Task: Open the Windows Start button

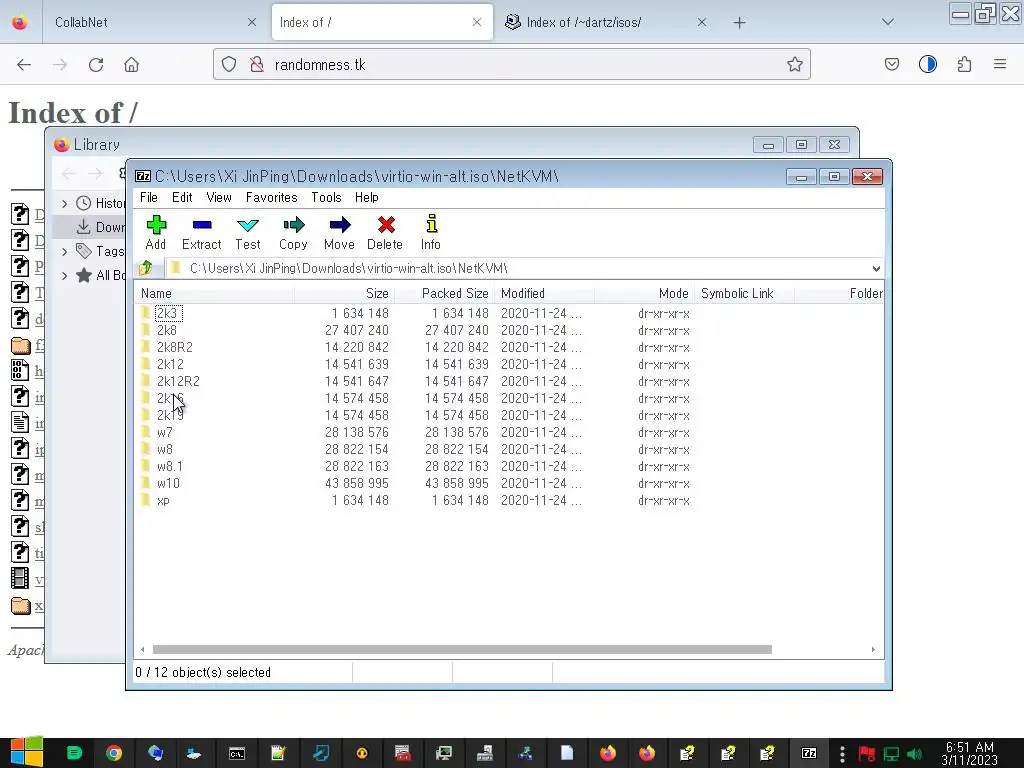Action: pyautogui.click(x=26, y=752)
